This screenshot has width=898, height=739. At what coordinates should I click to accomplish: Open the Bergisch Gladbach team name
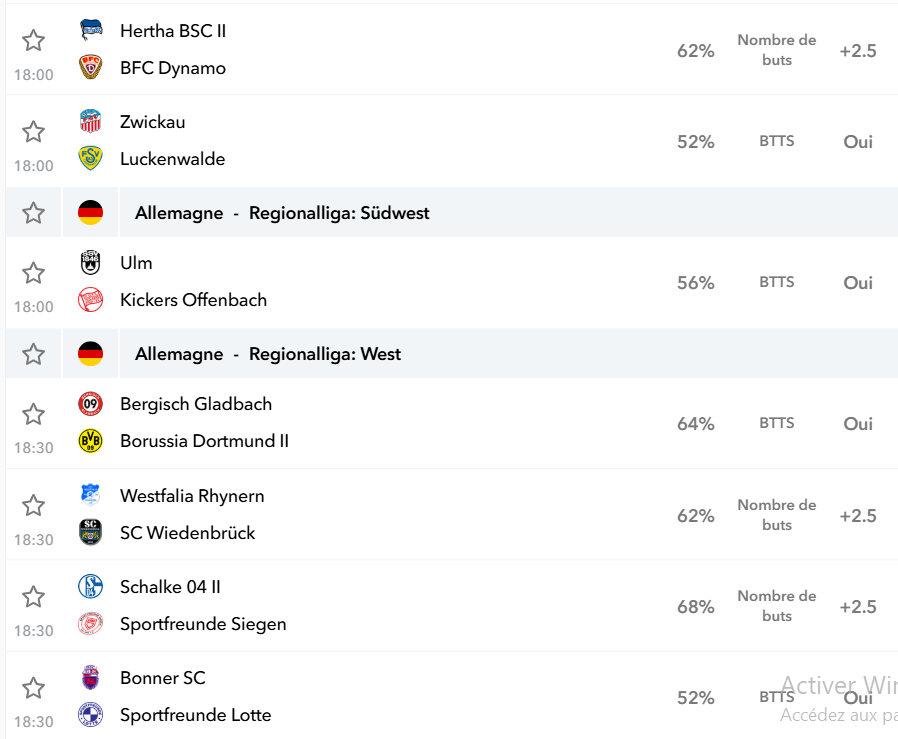(x=196, y=404)
